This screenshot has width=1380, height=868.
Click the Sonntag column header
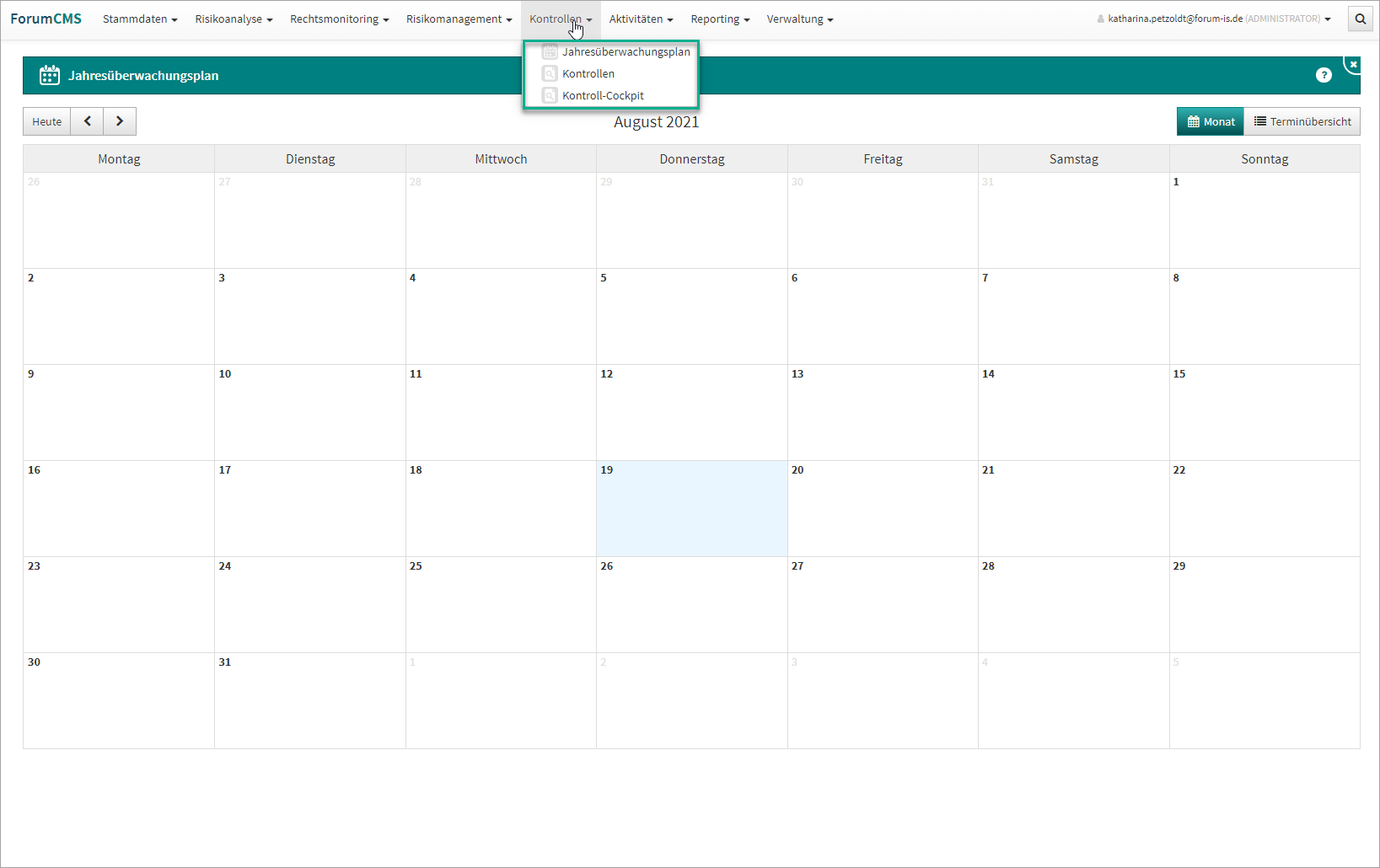click(x=1265, y=158)
